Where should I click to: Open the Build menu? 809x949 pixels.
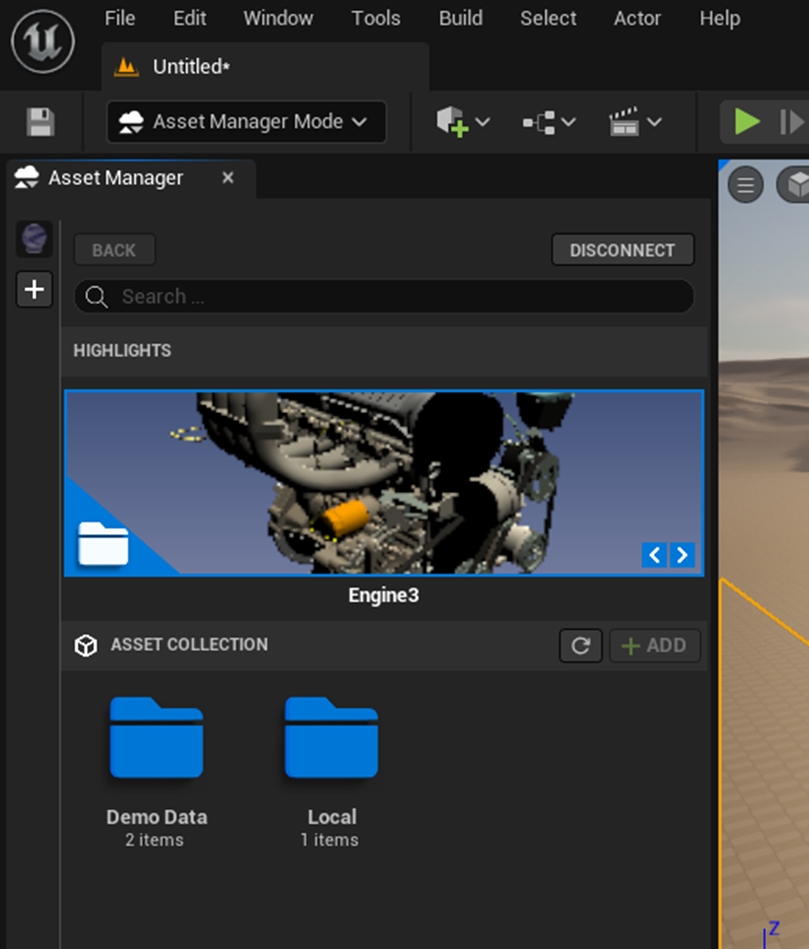(x=460, y=18)
